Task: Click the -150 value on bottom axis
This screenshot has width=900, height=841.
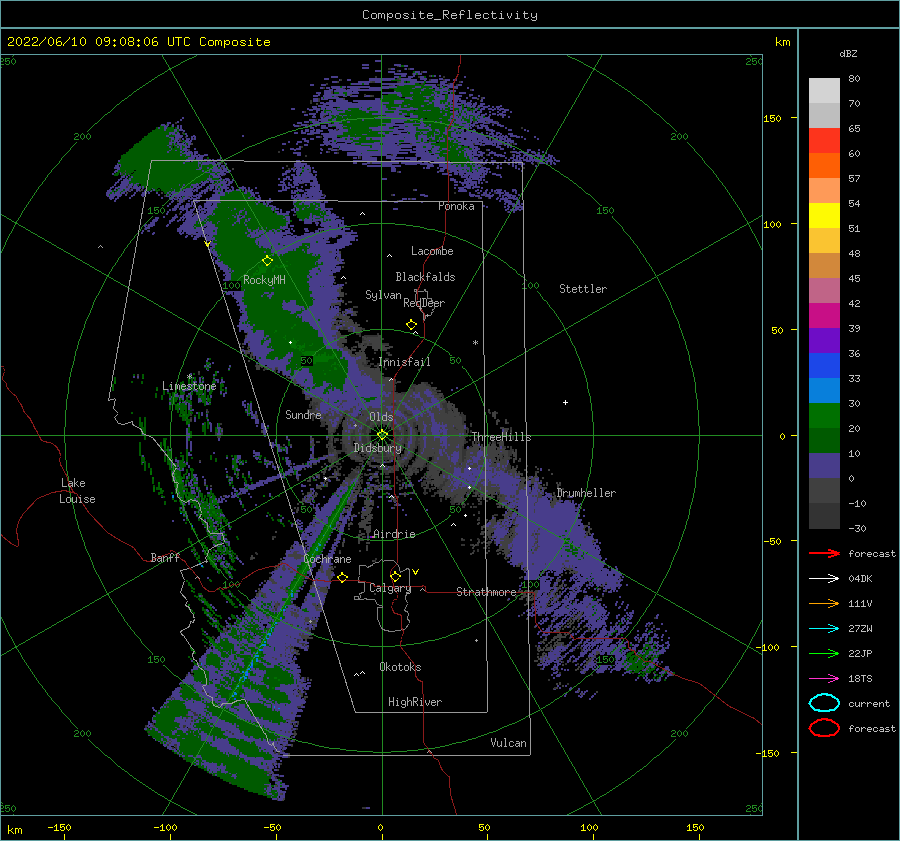Action: [x=59, y=827]
